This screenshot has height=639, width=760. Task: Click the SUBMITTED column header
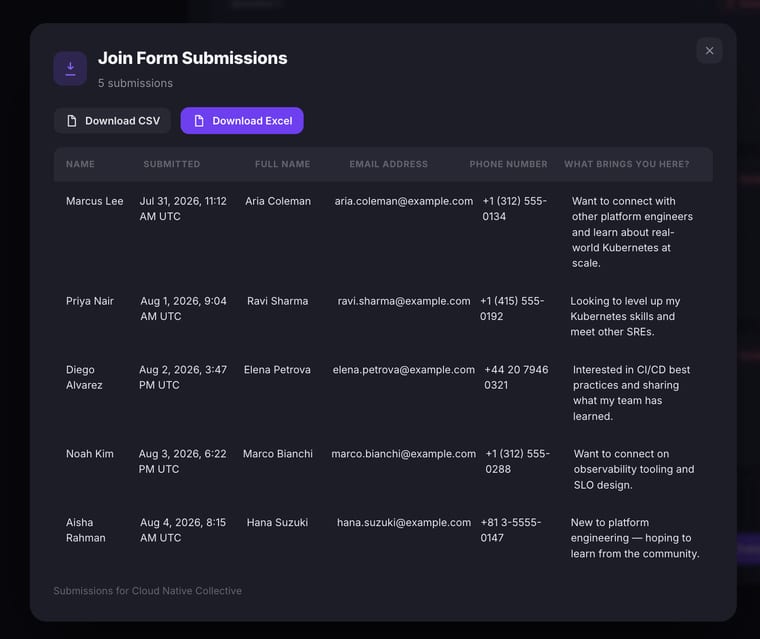click(x=172, y=164)
